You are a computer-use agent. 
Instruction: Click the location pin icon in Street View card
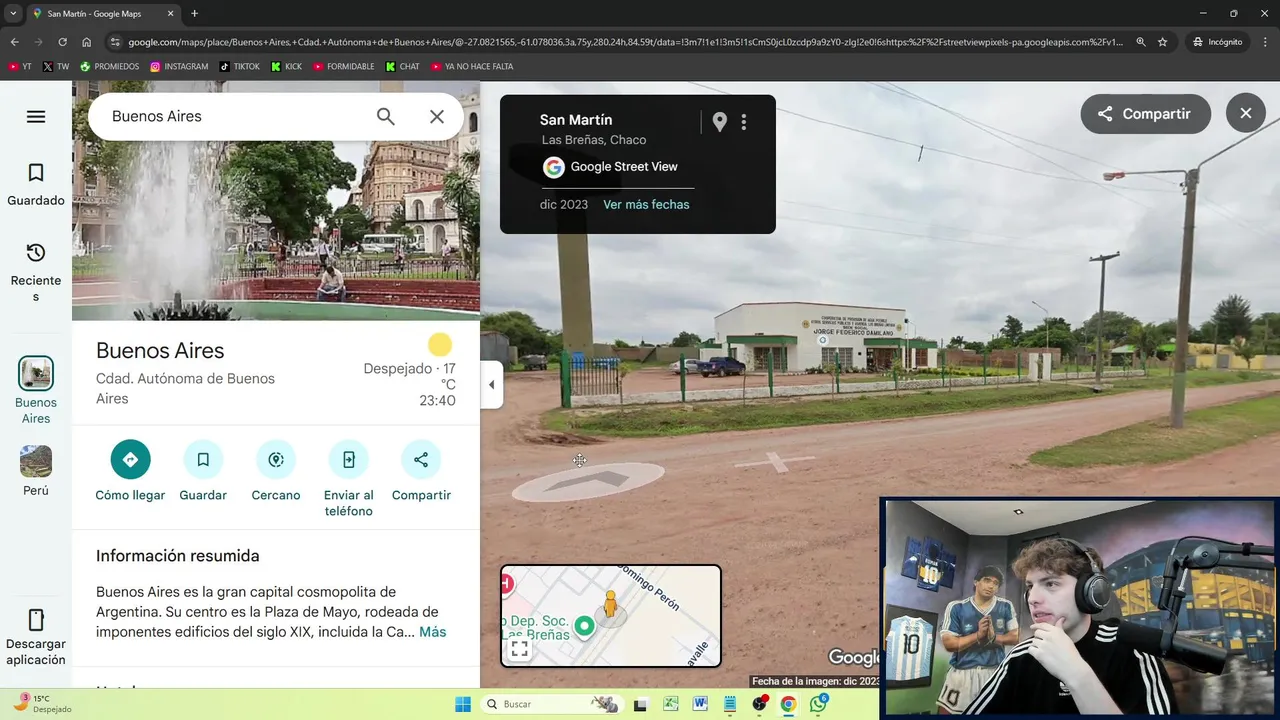(719, 122)
